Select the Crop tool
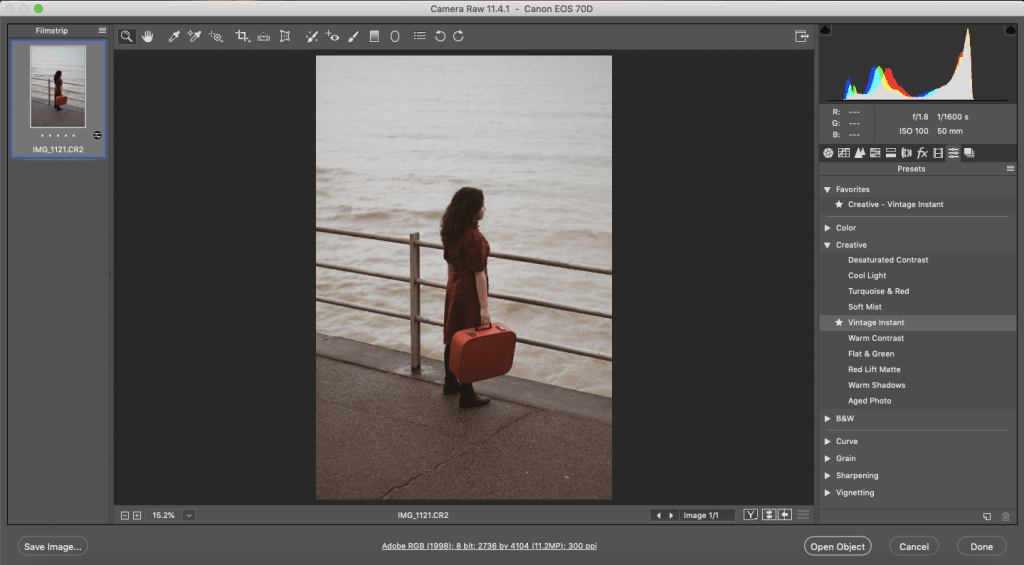Screen dimensions: 1024x565 (242, 36)
